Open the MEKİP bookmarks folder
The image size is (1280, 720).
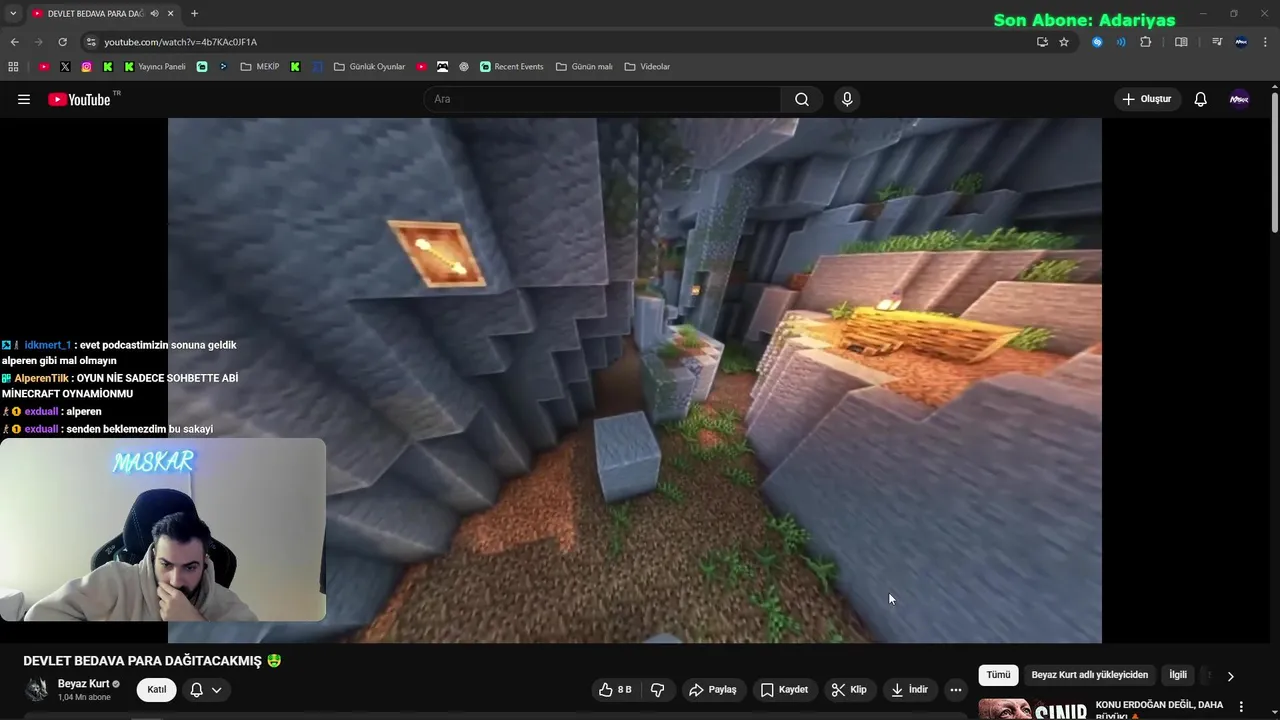[x=260, y=66]
